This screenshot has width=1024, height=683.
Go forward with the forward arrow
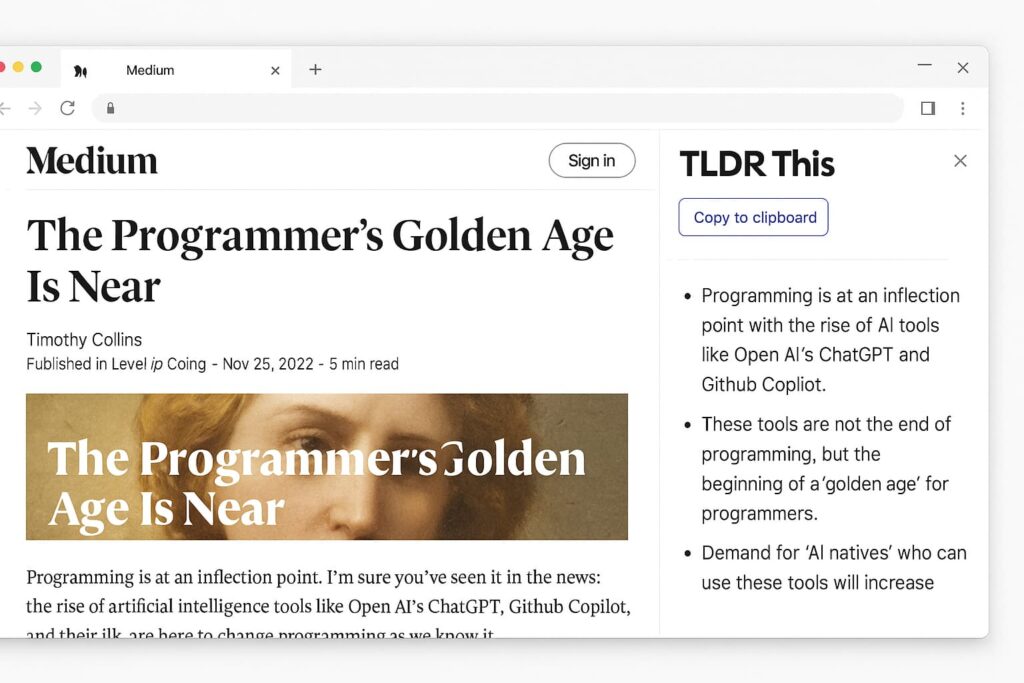tap(35, 108)
